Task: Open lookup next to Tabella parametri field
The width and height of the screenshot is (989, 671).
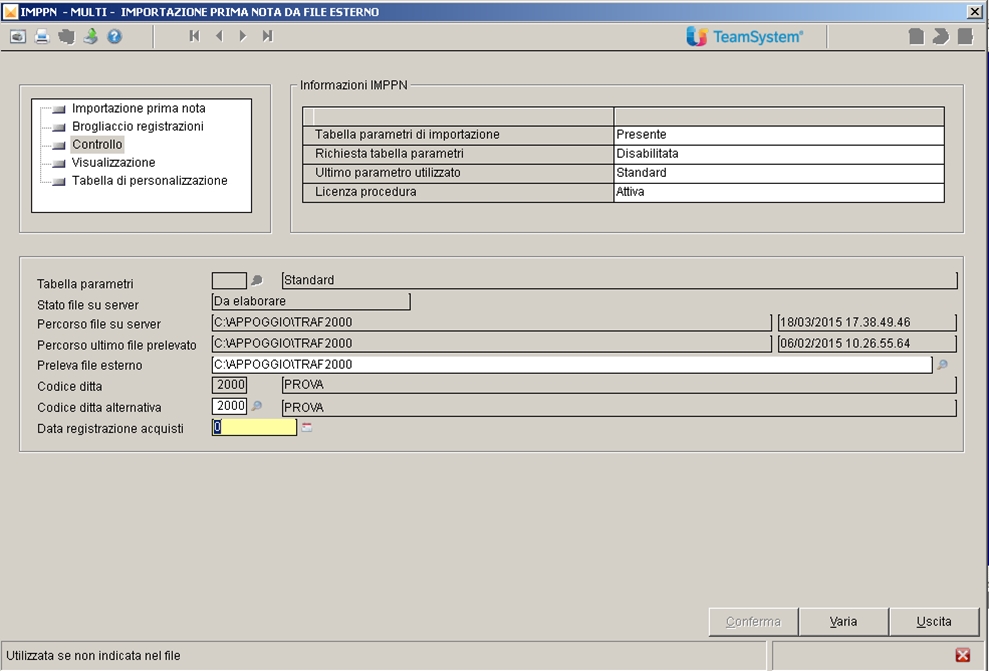Action: [x=257, y=280]
